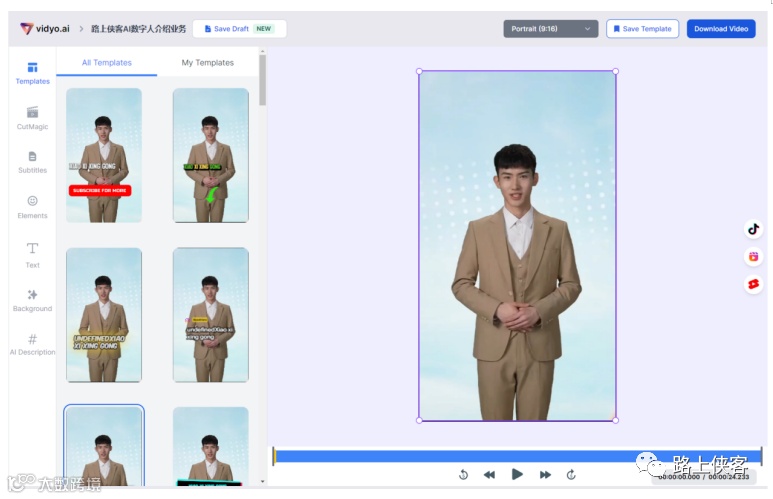Click the skip forward (clockwise arrow) icon

coord(571,475)
